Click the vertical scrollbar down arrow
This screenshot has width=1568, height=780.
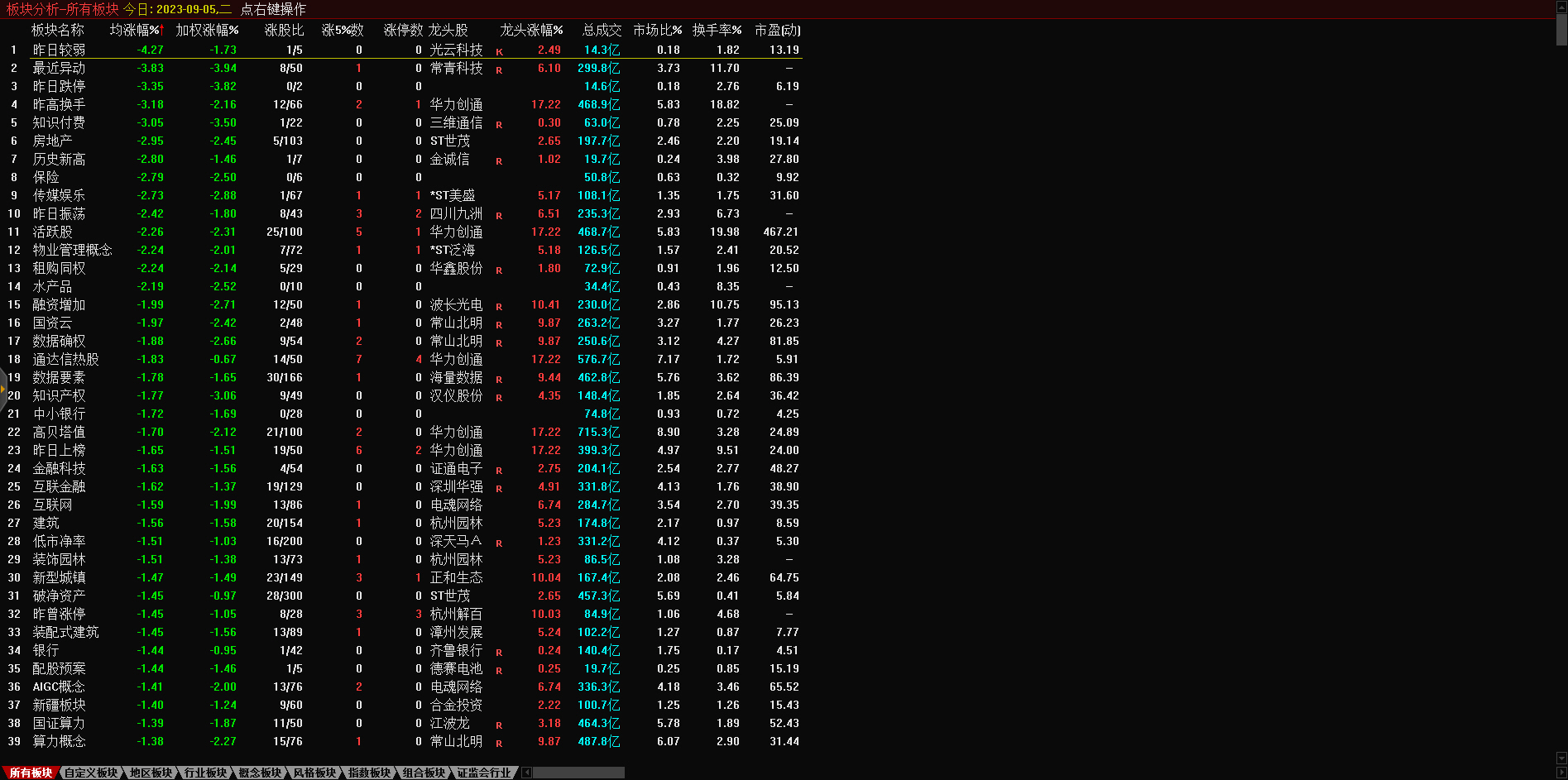pos(1561,758)
